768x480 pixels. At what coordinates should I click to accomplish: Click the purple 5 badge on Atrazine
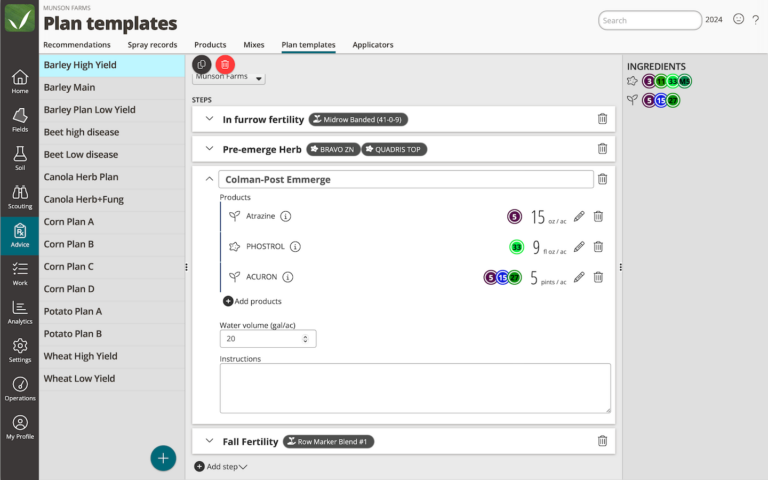click(514, 216)
